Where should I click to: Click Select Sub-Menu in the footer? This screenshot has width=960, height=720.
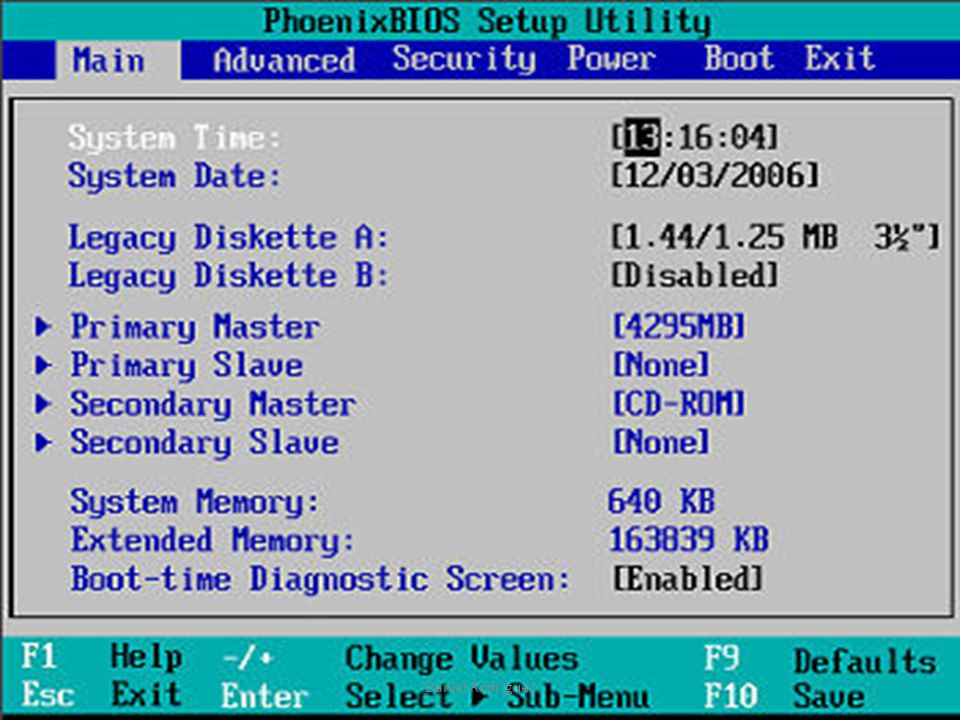[x=497, y=697]
